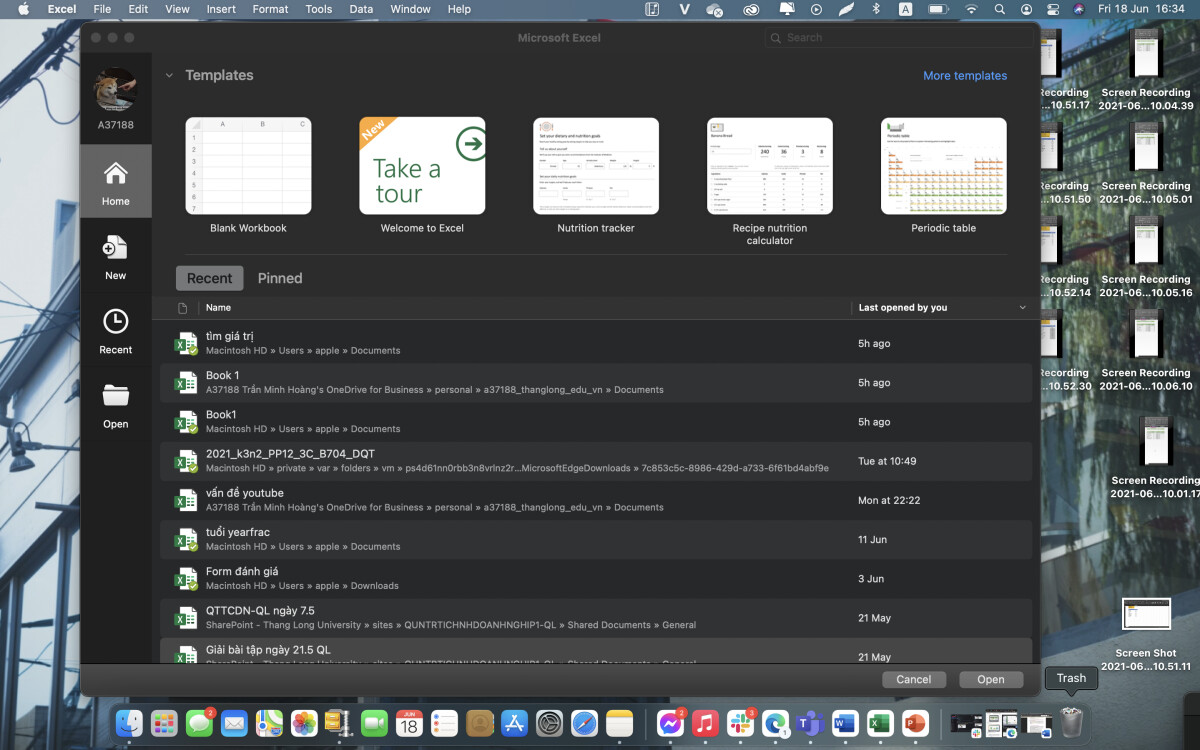Open the Insert menu
This screenshot has height=750, width=1200.
click(221, 9)
